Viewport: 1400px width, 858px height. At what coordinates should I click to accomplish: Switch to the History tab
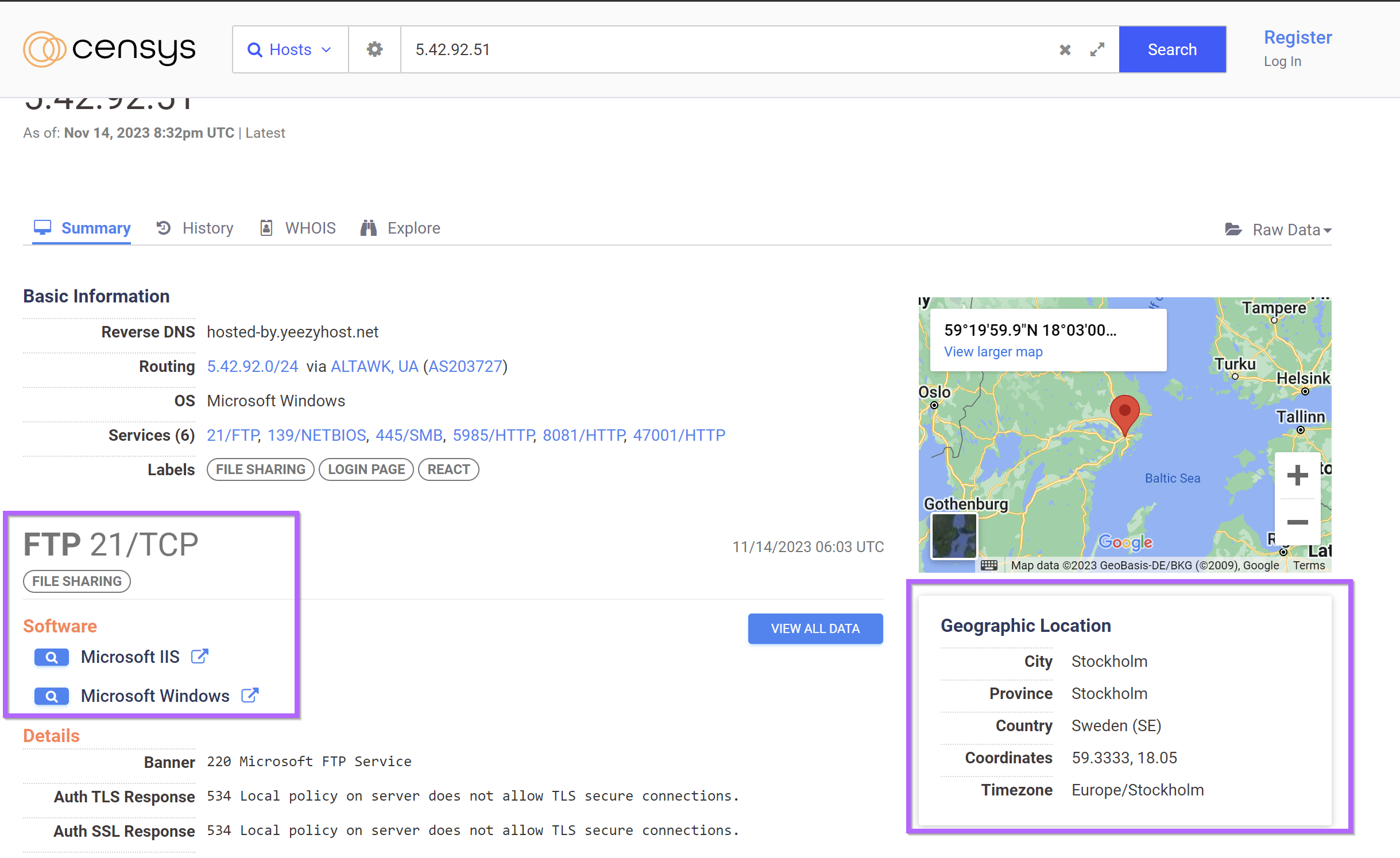tap(196, 228)
